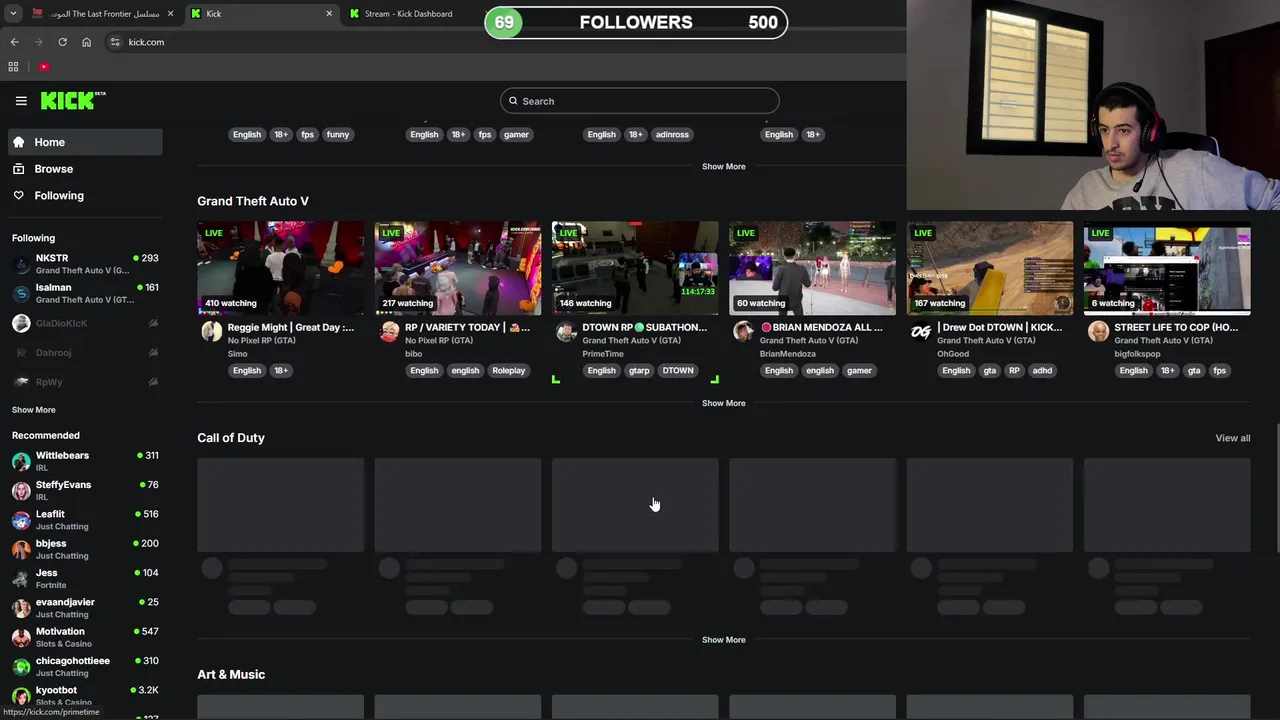Image resolution: width=1280 pixels, height=720 pixels.
Task: Open Reggie Might stream thumbnail
Action: 281,268
